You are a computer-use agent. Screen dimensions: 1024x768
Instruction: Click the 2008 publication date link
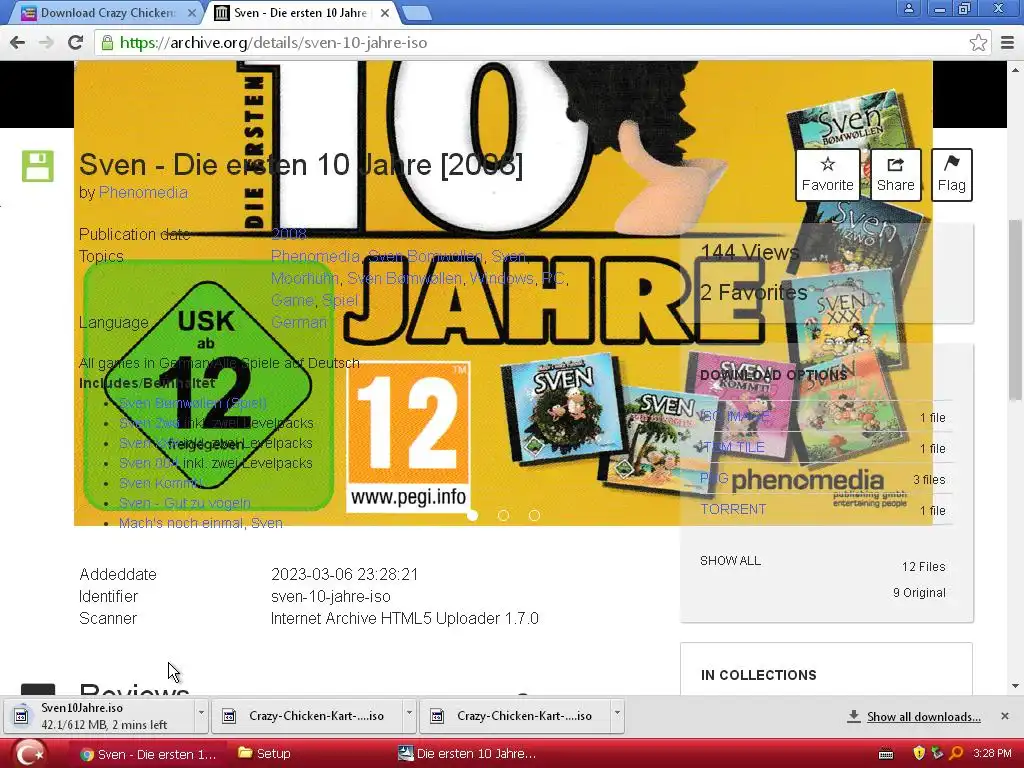tap(288, 234)
